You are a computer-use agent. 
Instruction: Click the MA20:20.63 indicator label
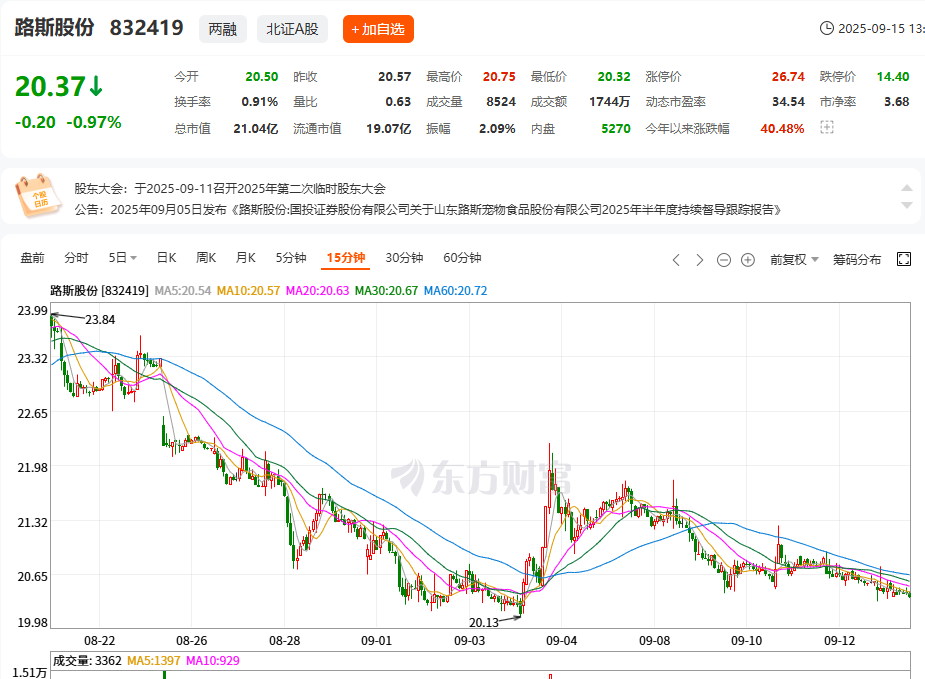(317, 291)
